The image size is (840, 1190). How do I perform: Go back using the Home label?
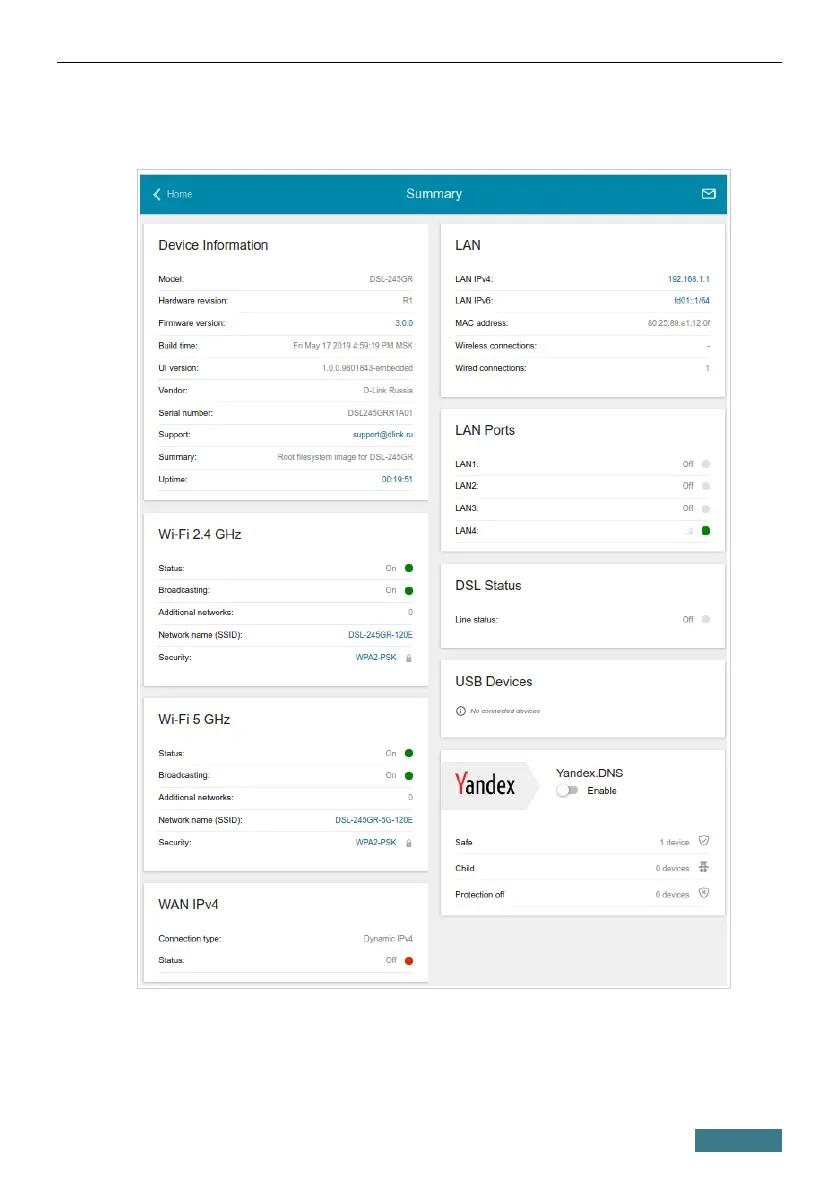[x=179, y=194]
